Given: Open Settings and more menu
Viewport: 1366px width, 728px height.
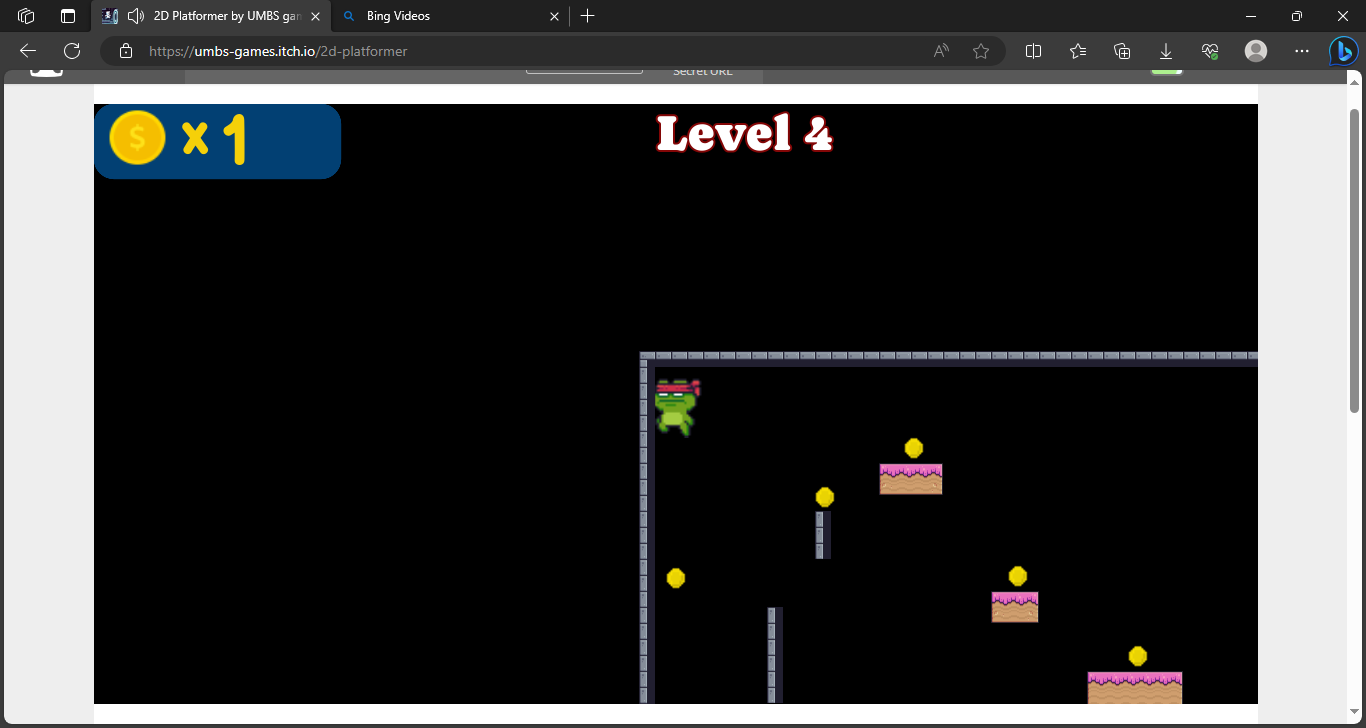Looking at the screenshot, I should point(1302,51).
